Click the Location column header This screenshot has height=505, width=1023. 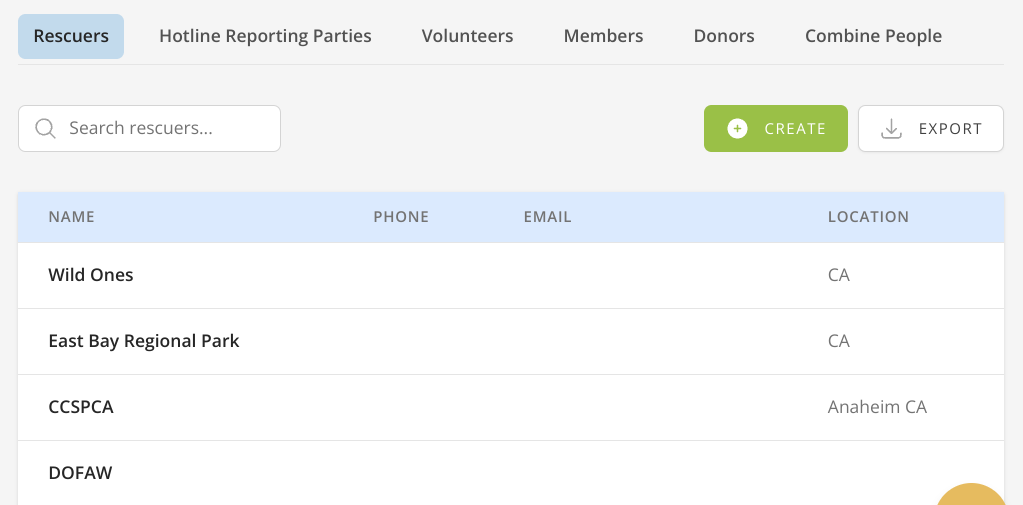pyautogui.click(x=868, y=217)
